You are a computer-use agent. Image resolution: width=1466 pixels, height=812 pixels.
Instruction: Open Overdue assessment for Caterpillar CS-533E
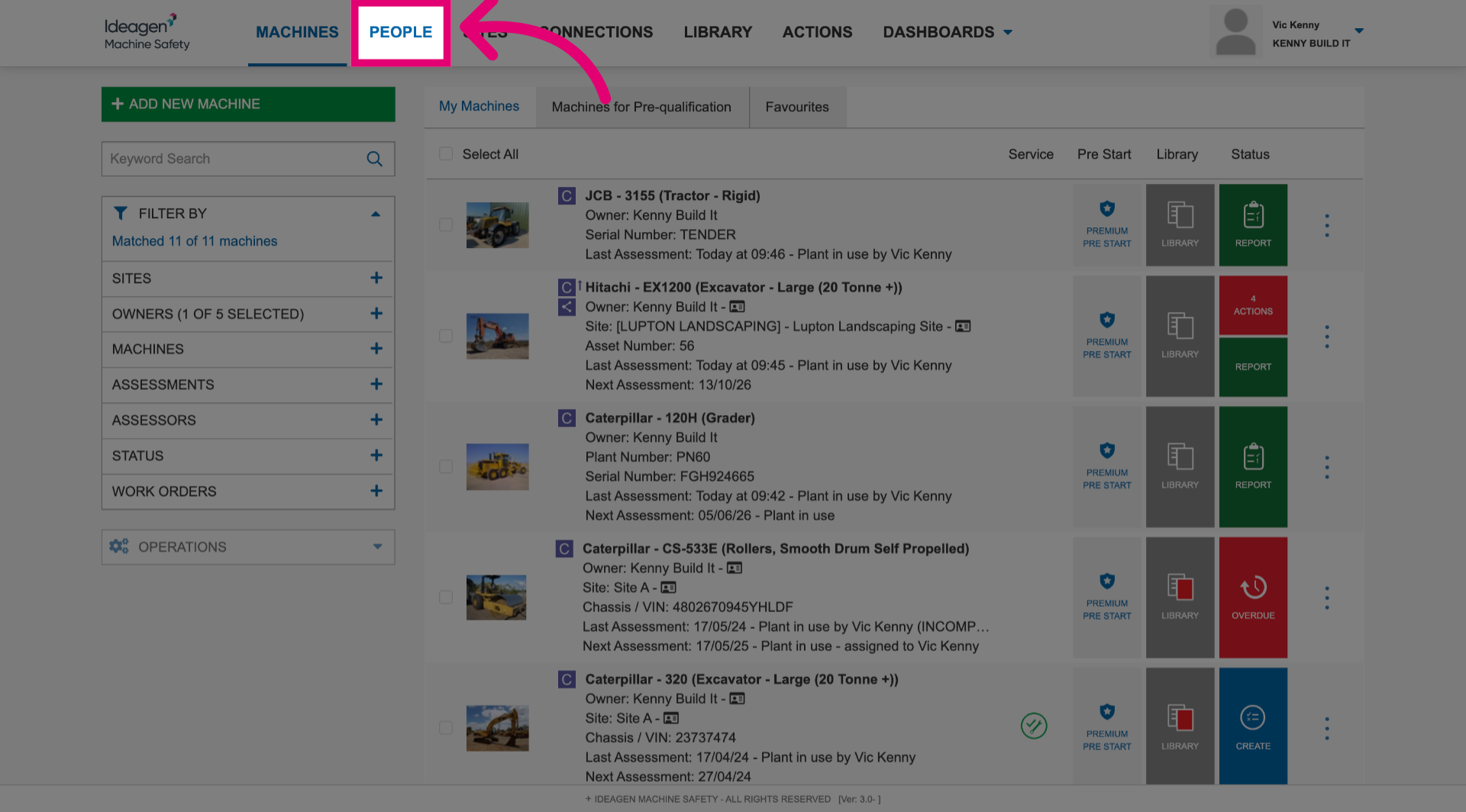[x=1253, y=598]
